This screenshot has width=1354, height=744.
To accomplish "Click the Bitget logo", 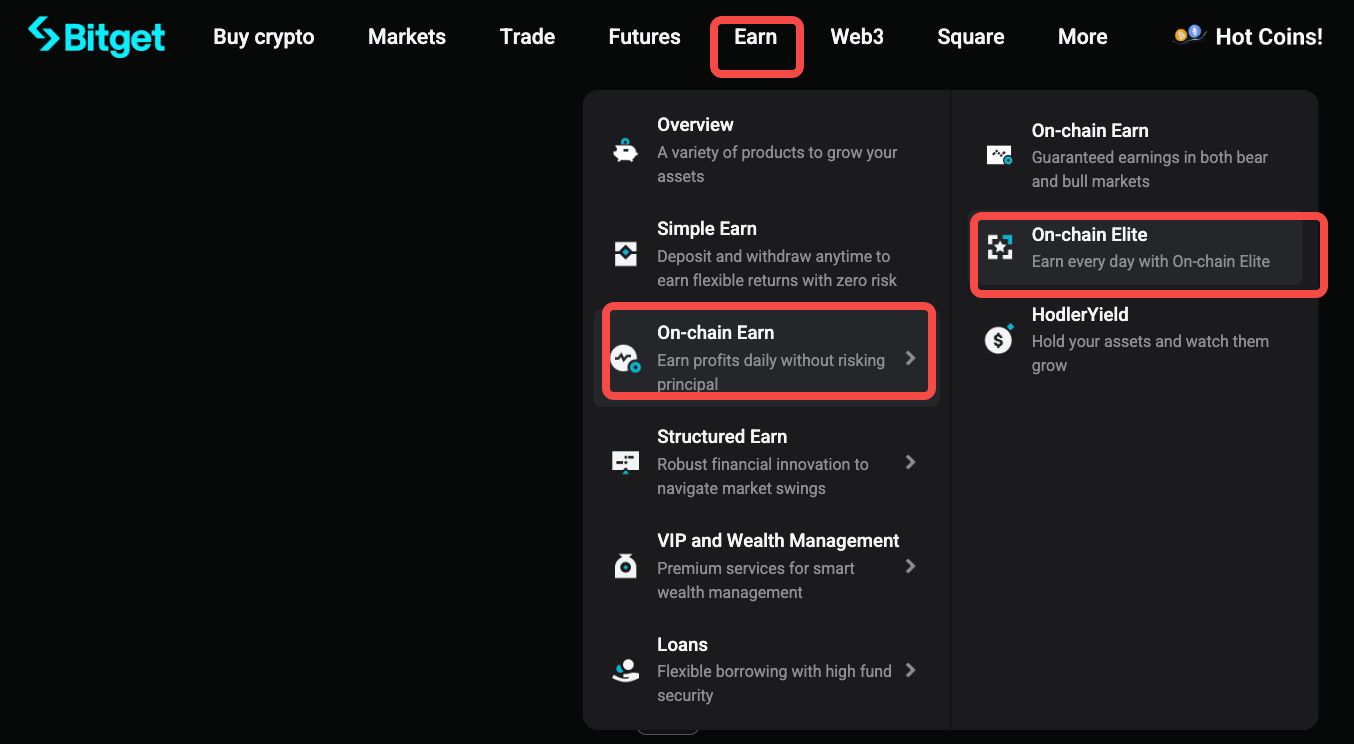I will coord(97,37).
